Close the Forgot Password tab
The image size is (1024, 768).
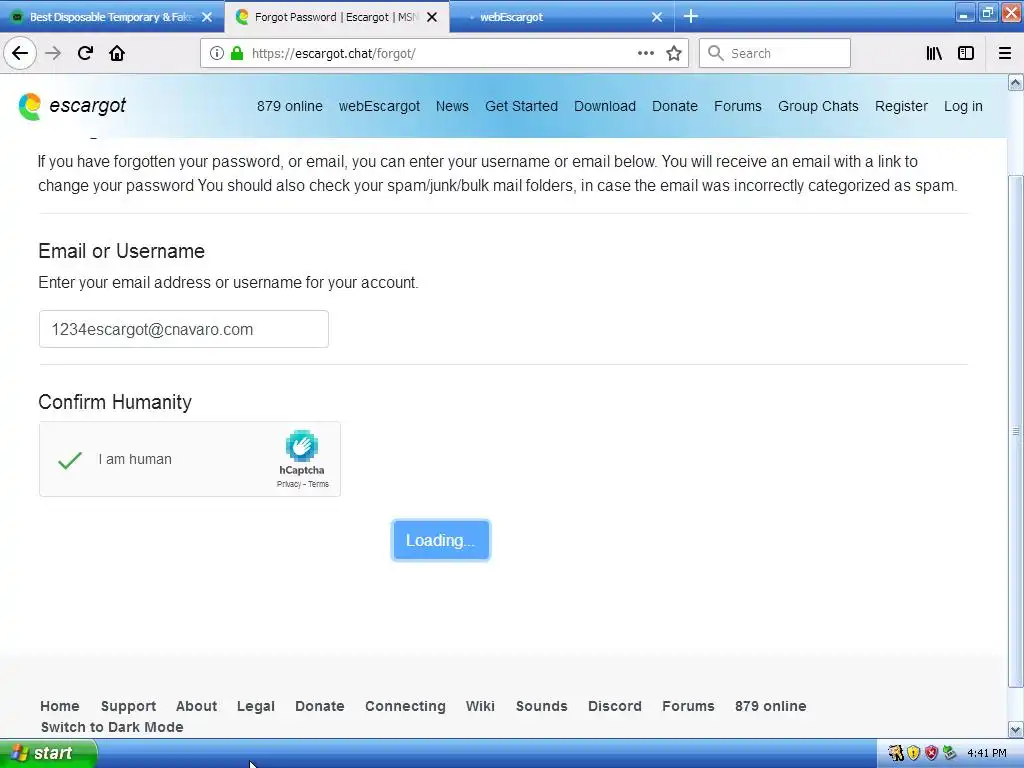(432, 17)
